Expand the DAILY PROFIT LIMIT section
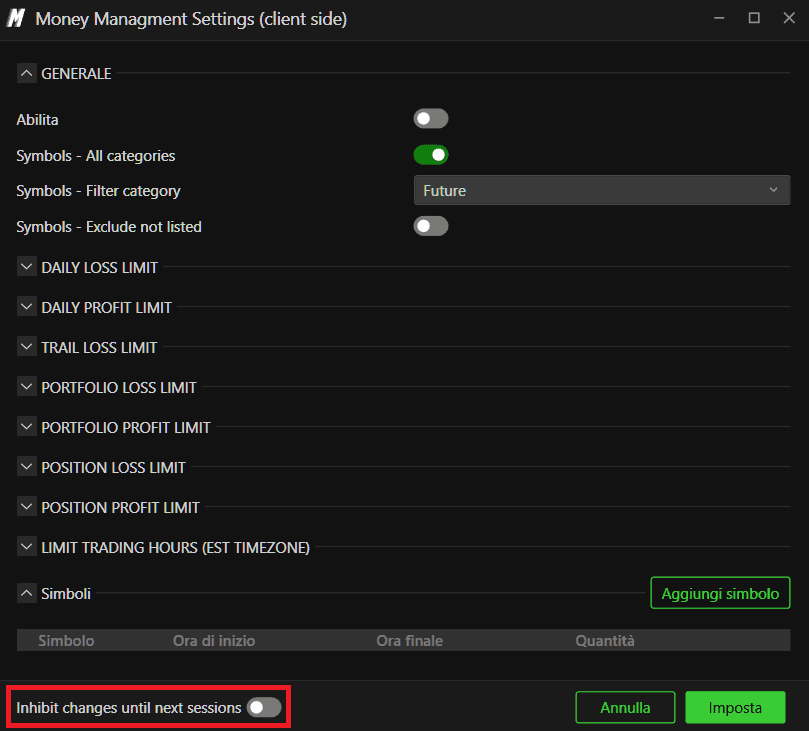The image size is (809, 731). [x=26, y=306]
